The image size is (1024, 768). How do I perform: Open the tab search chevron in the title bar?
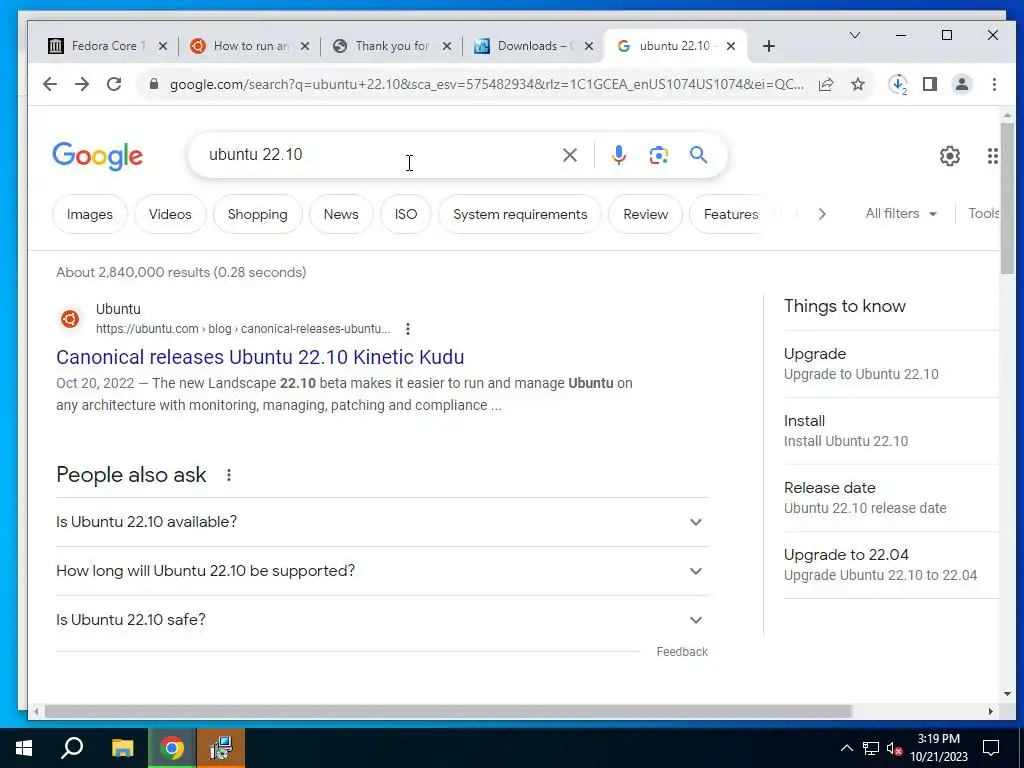pyautogui.click(x=855, y=35)
